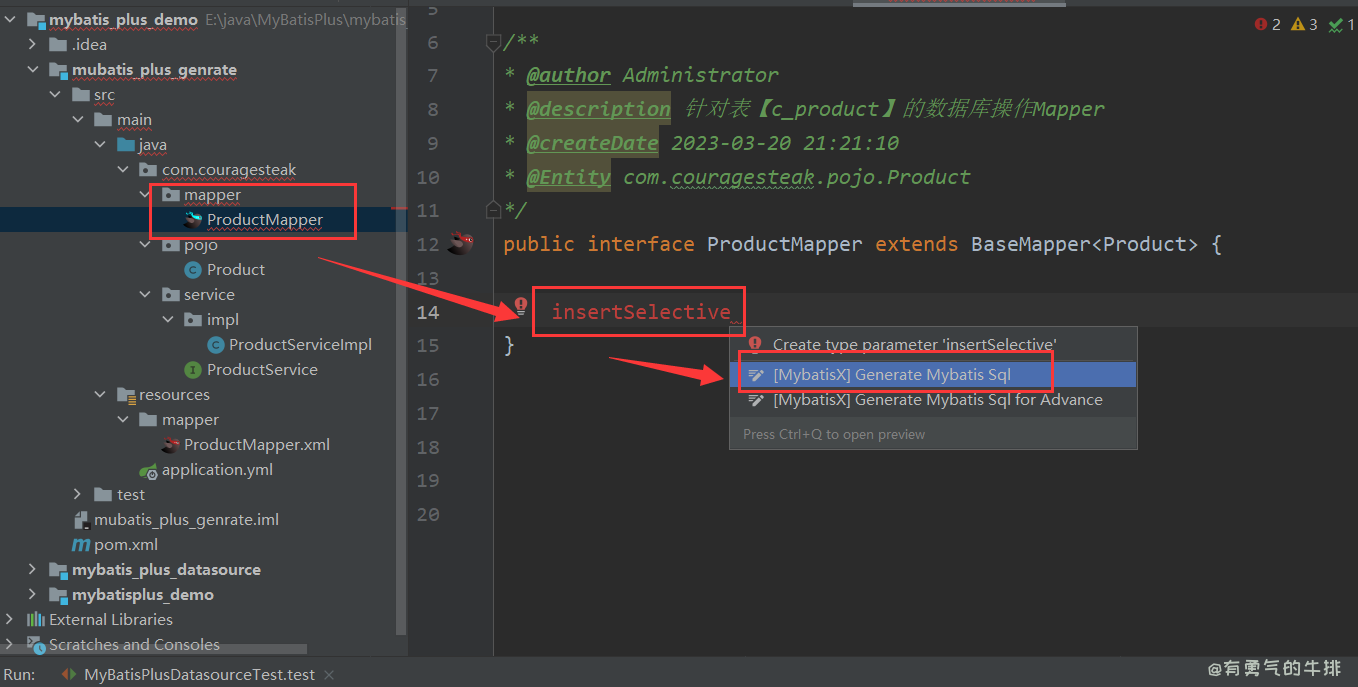Viewport: 1358px width, 687px height.
Task: Click the insertSelective text in editor
Action: 641,312
